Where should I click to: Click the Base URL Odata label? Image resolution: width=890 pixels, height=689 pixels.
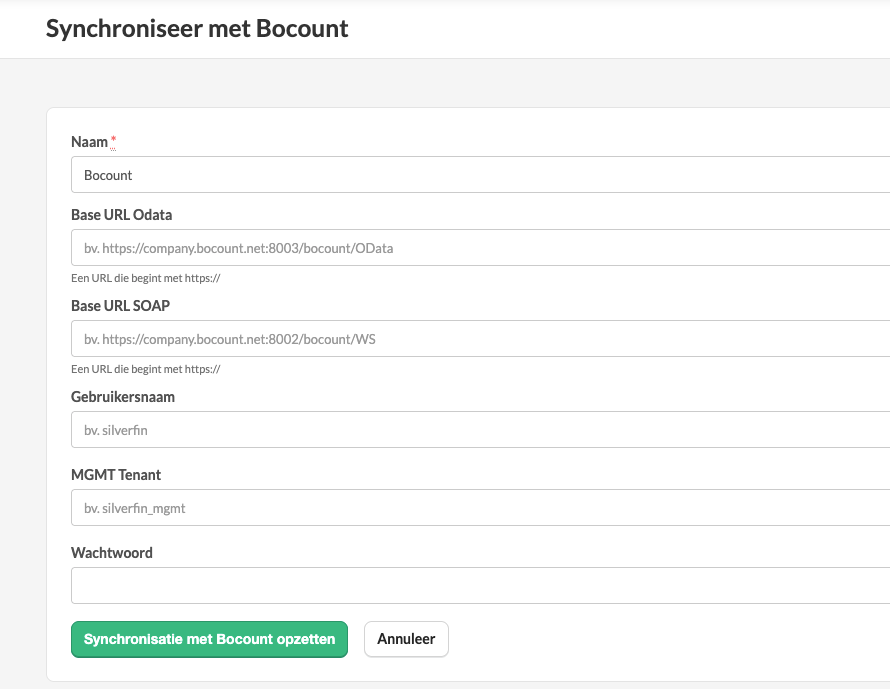(121, 215)
